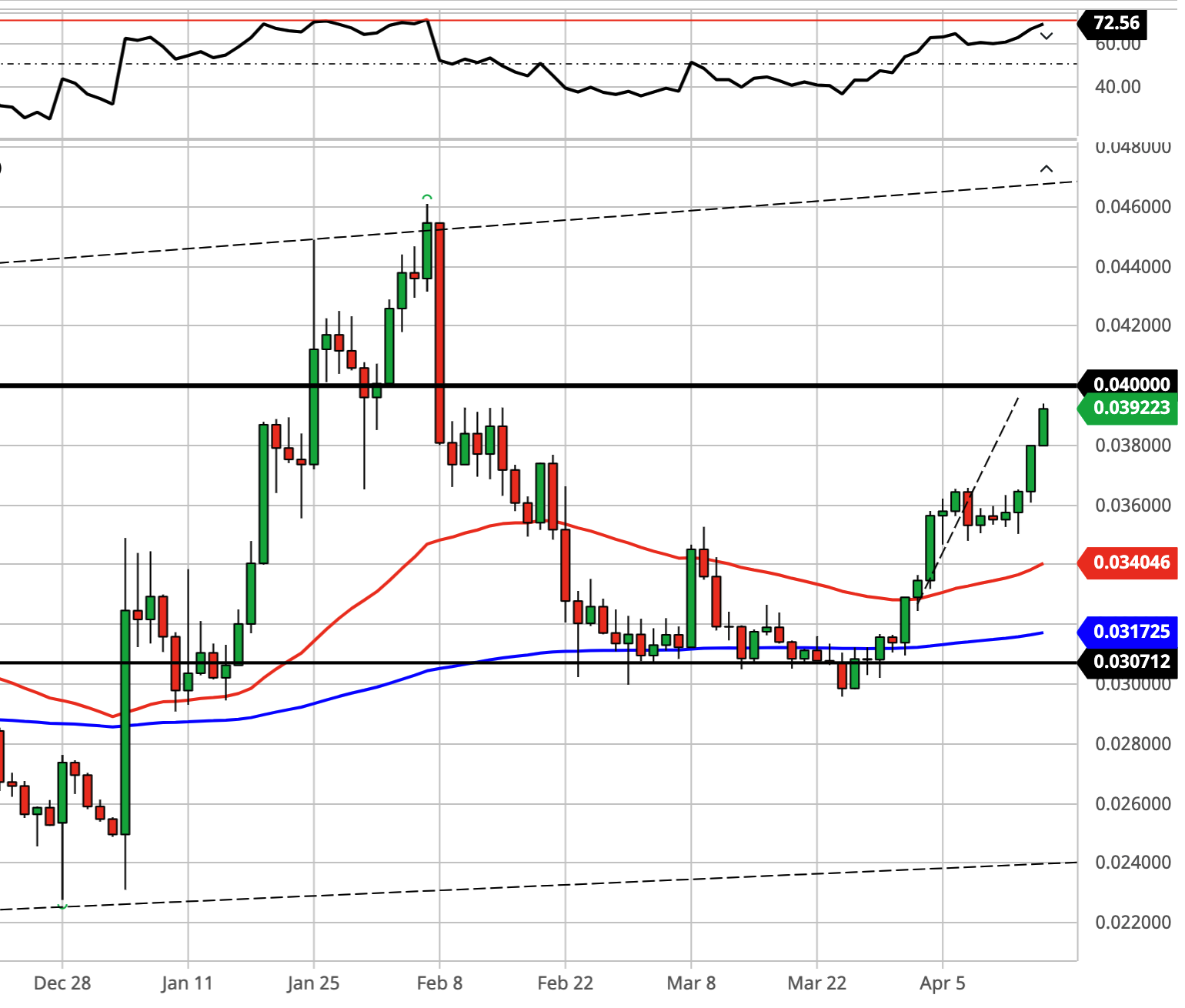Image resolution: width=1185 pixels, height=1008 pixels.
Task: Click the green high marker above the February peak candle
Action: (427, 198)
